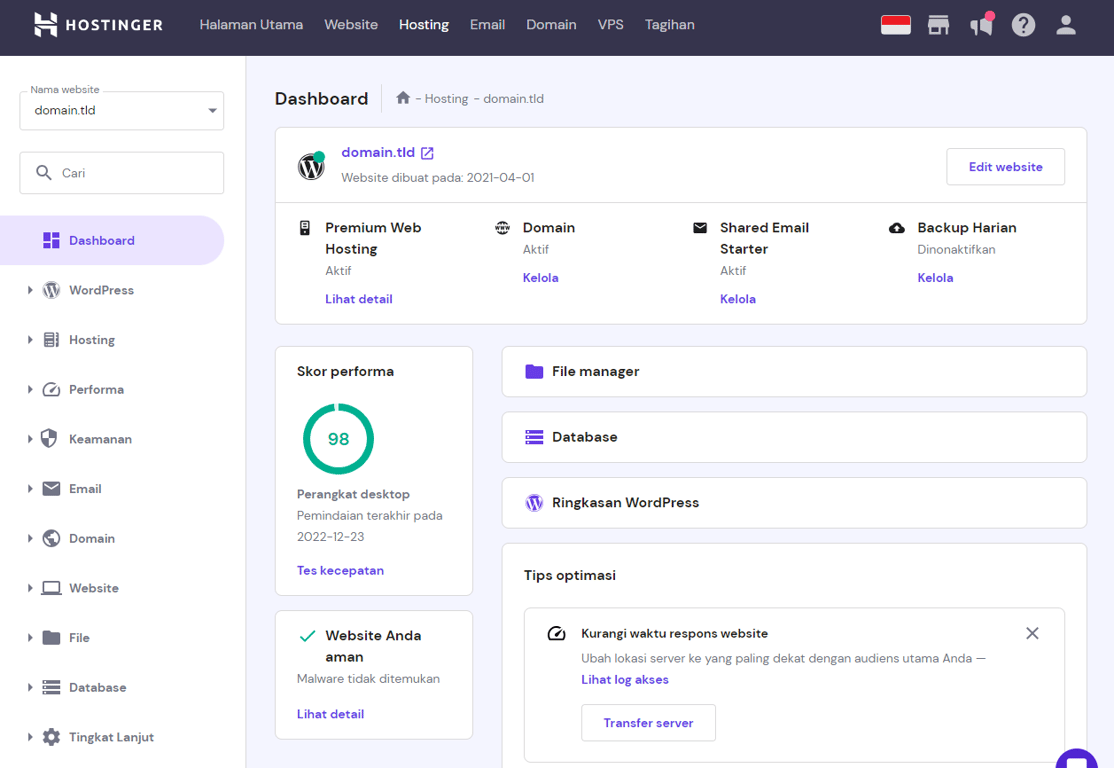1114x768 pixels.
Task: Expand the Email sidebar section arrow
Action: [30, 489]
